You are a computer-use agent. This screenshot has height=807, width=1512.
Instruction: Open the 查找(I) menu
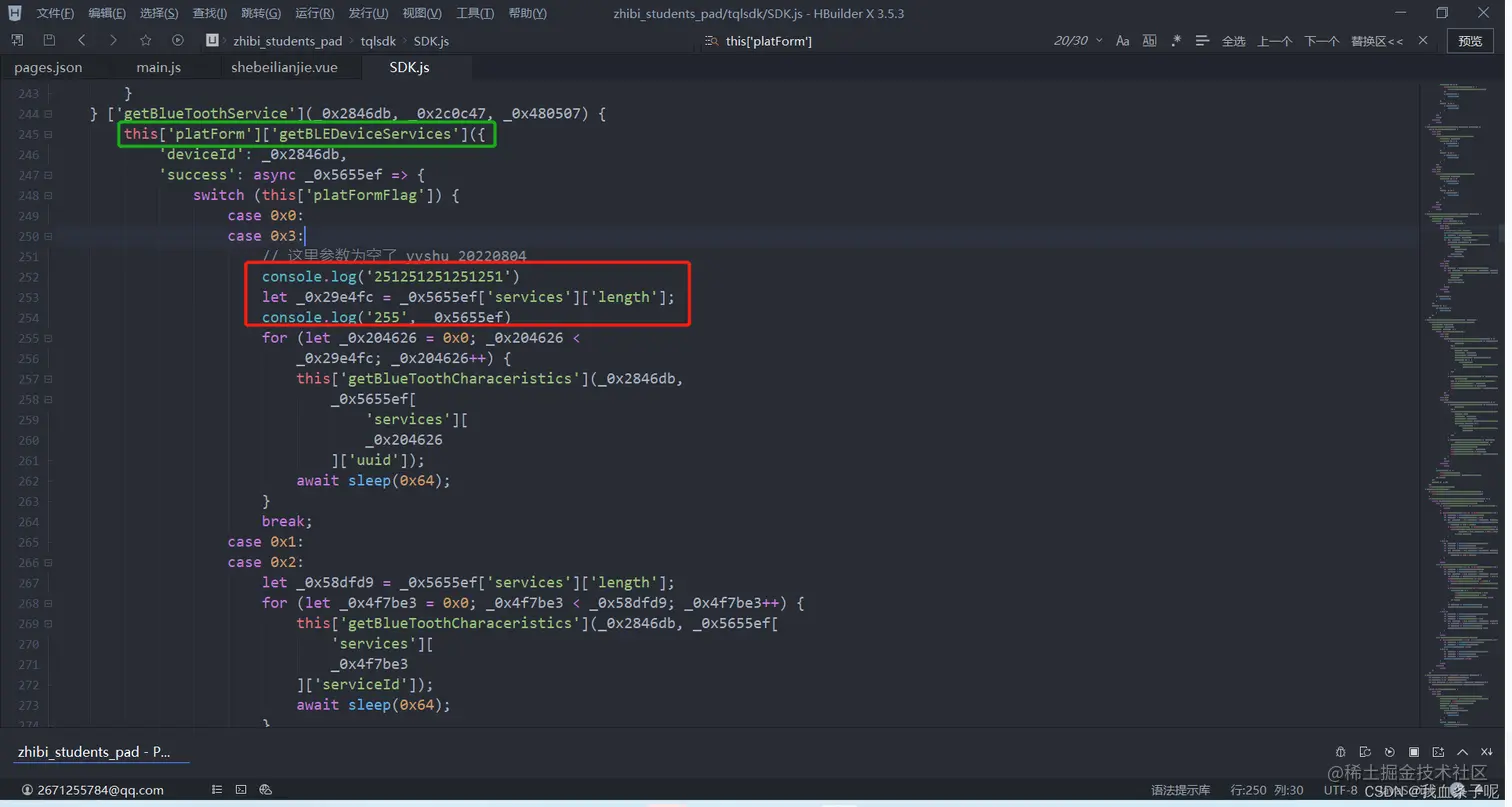(210, 13)
